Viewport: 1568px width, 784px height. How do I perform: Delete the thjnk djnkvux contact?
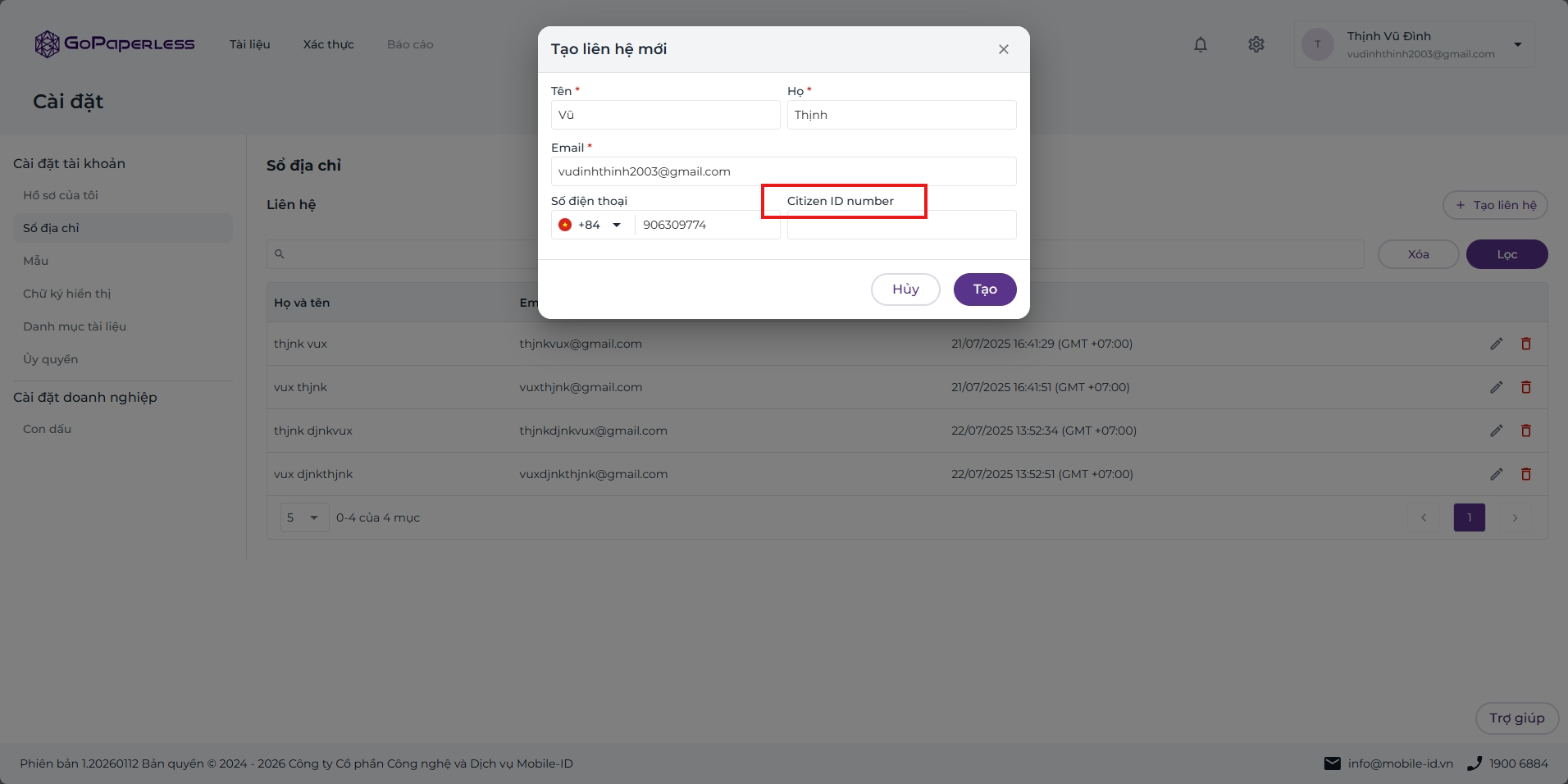tap(1526, 431)
